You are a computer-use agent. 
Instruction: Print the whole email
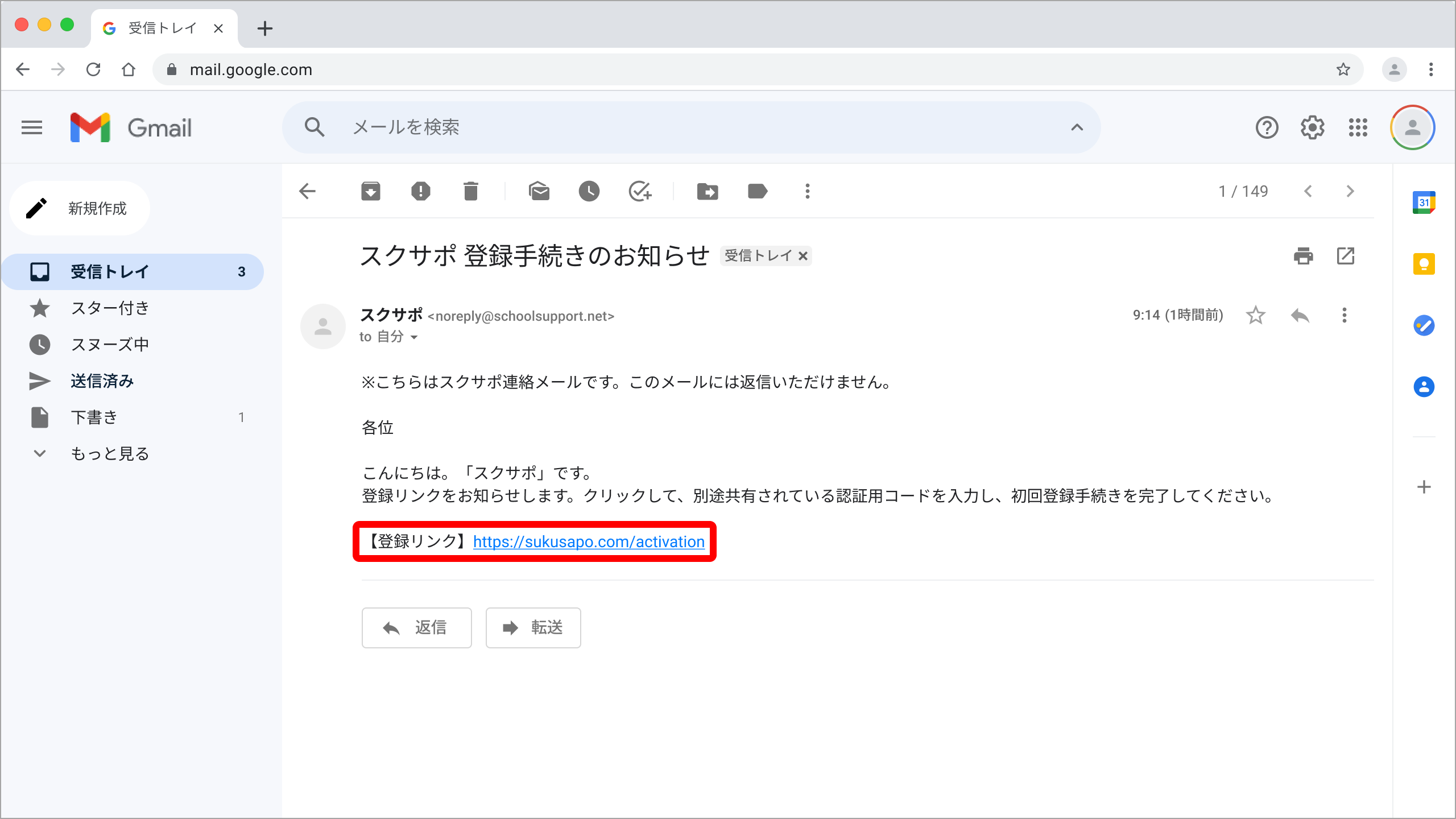pyautogui.click(x=1303, y=256)
